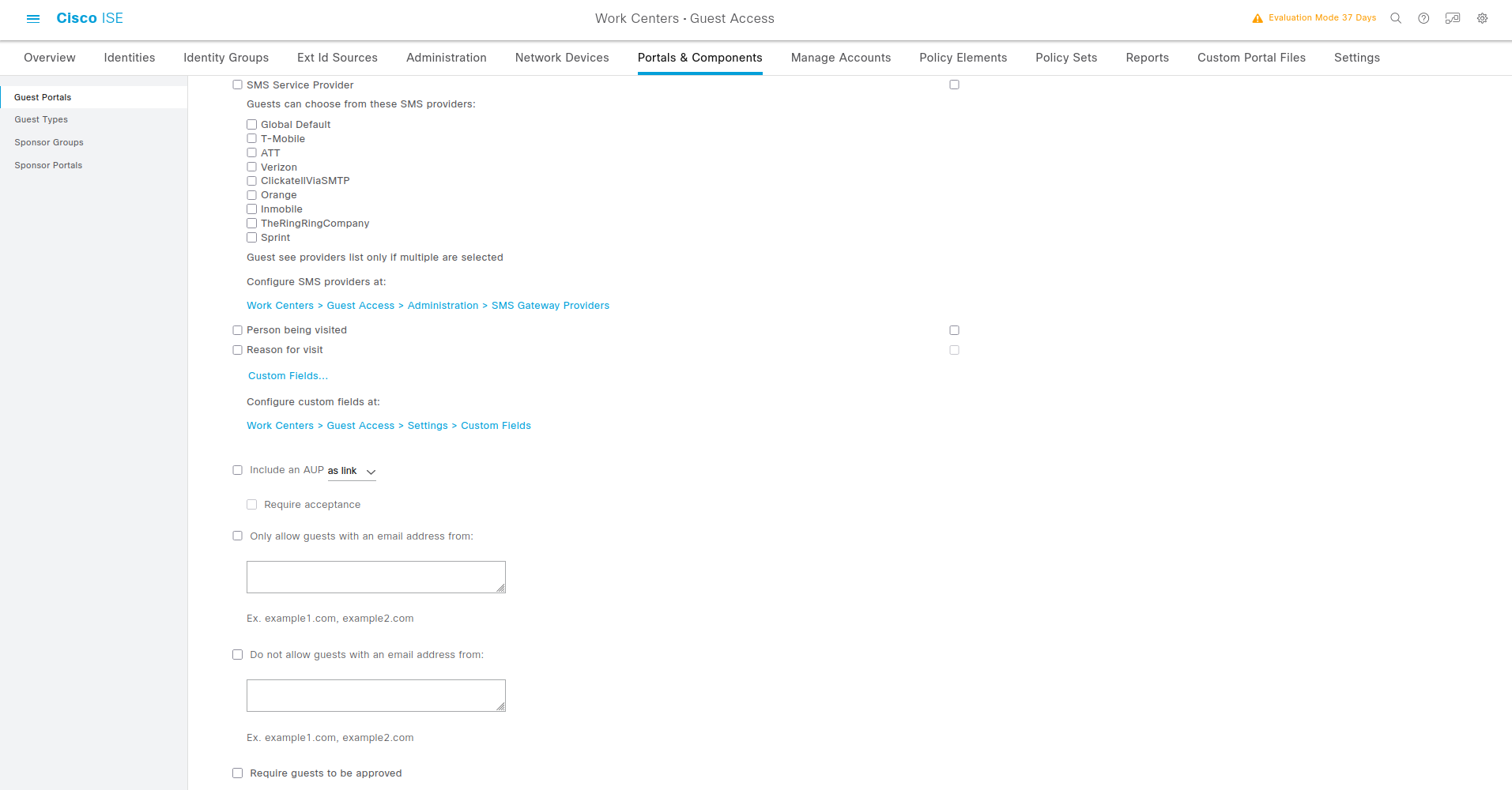Enable Person being visited field
This screenshot has width=1512, height=790.
[237, 330]
